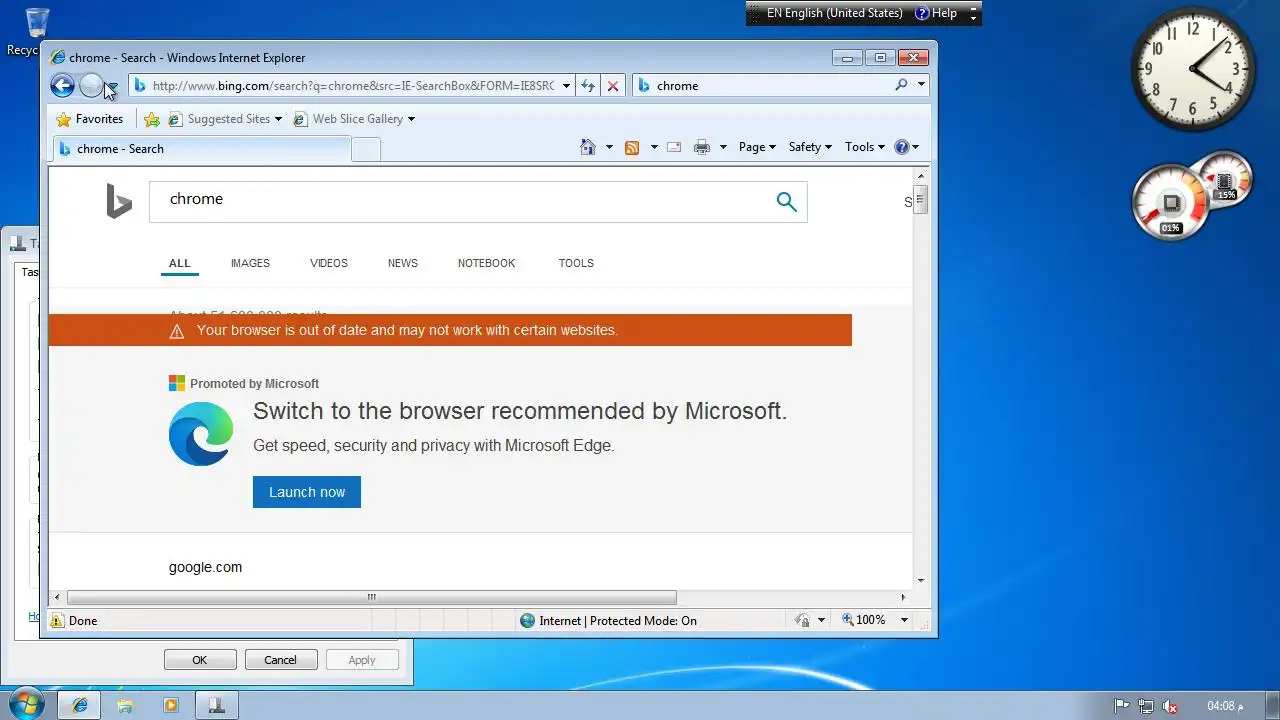Click the Task Manager taskbar icon
The width and height of the screenshot is (1280, 720).
[216, 705]
